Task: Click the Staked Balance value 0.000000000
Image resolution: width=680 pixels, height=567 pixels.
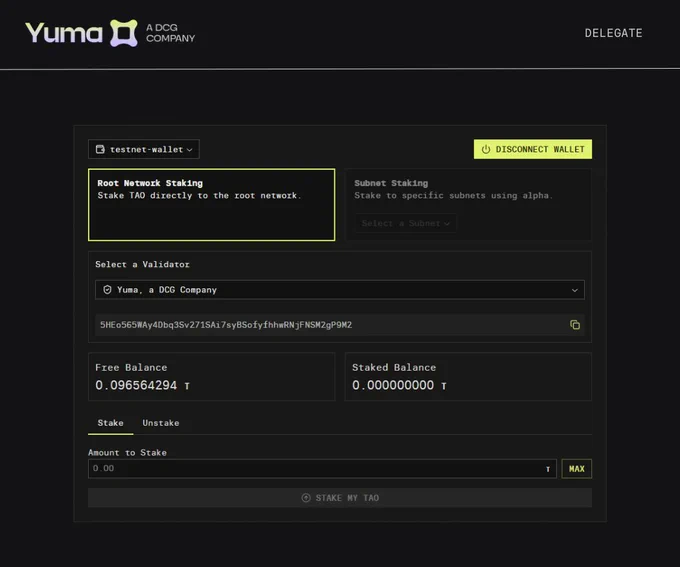Action: click(393, 385)
